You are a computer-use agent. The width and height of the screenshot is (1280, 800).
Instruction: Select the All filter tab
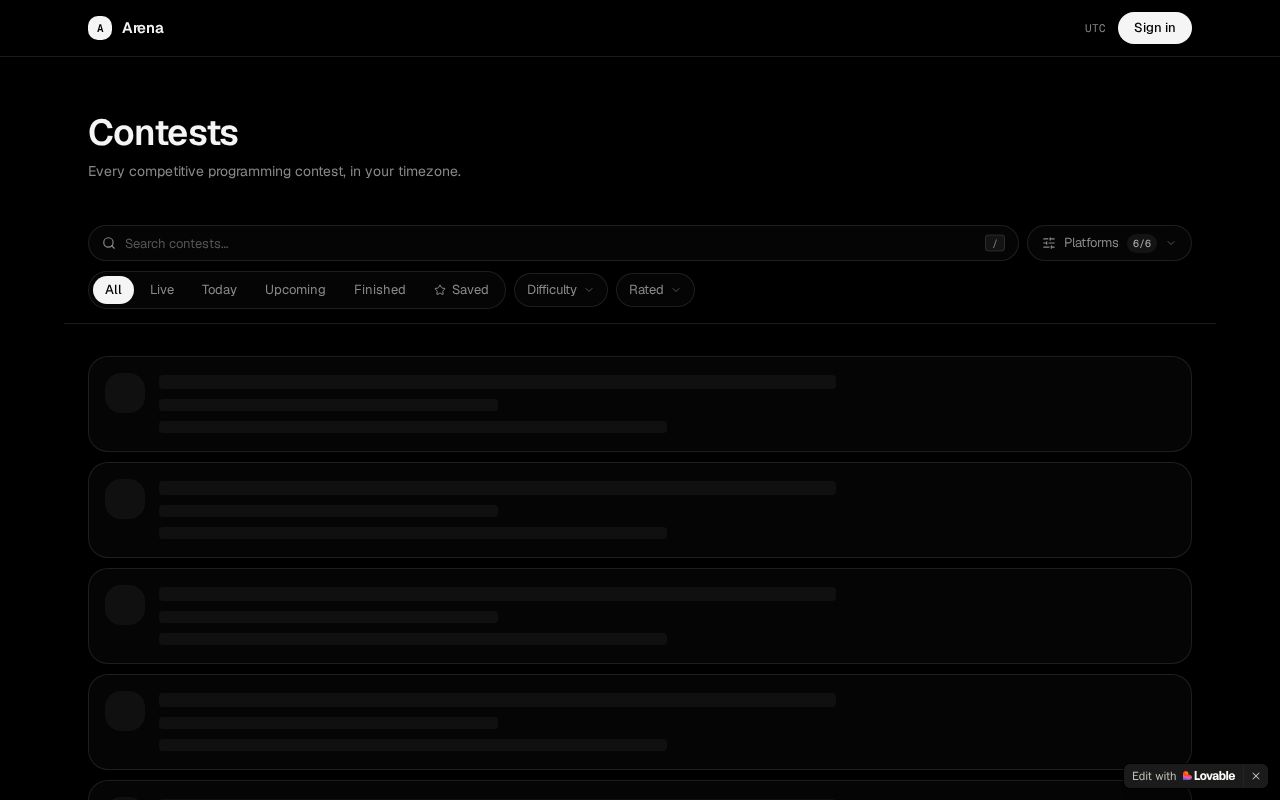click(x=113, y=290)
